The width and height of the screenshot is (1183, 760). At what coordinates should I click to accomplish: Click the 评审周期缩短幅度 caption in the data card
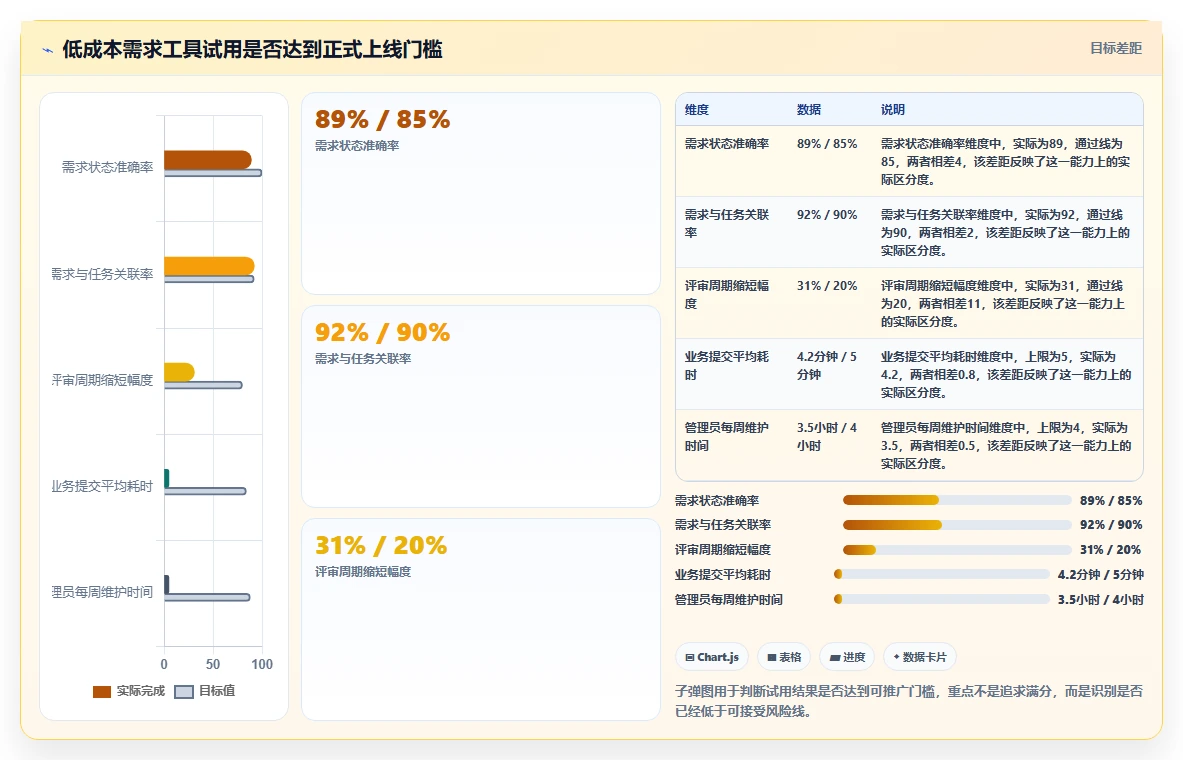pyautogui.click(x=363, y=572)
